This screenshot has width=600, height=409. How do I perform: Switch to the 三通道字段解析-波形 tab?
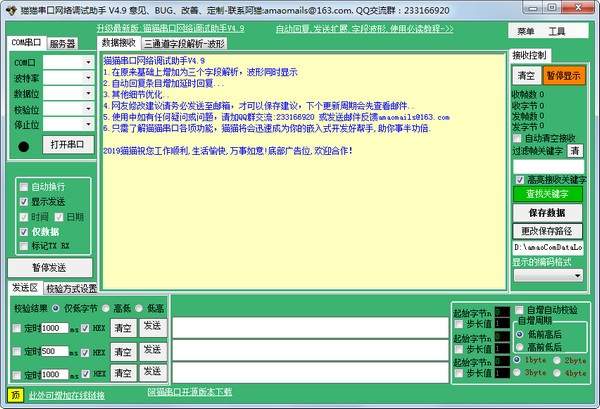184,44
